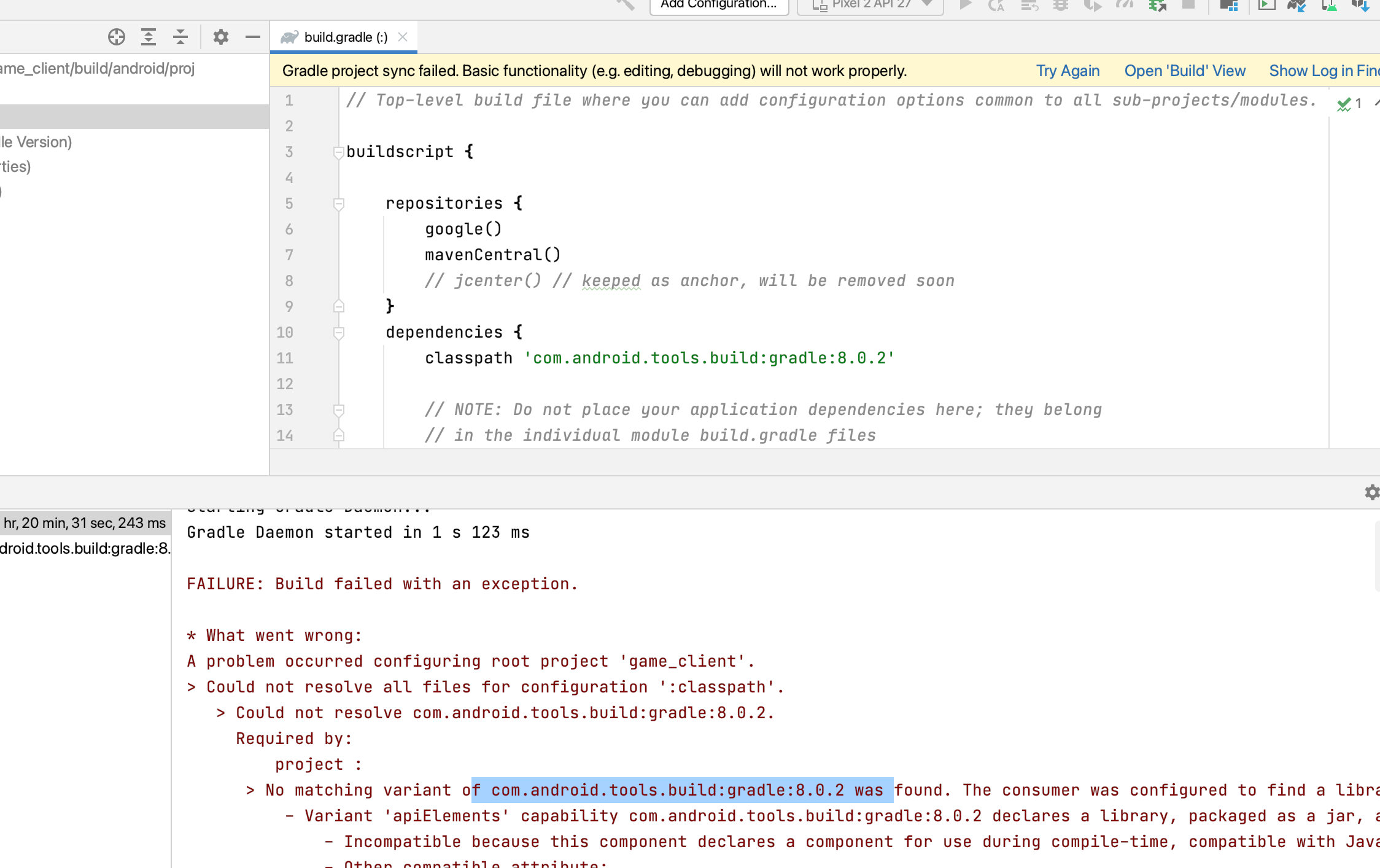Click the Debug bug icon

(x=1061, y=6)
